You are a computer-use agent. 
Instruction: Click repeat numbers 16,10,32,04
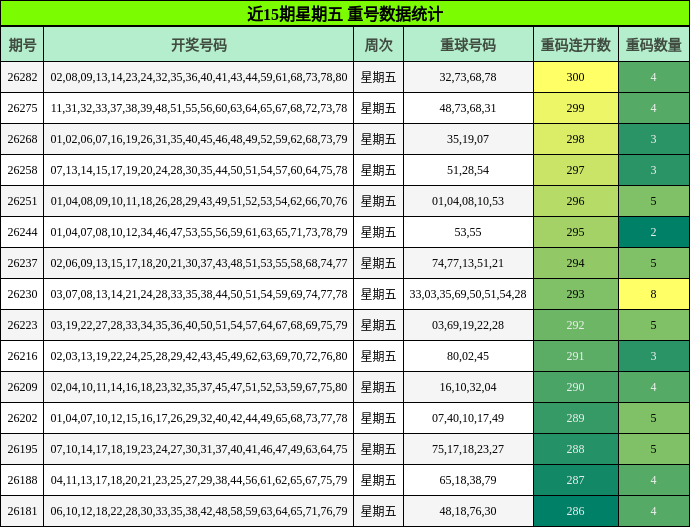(x=468, y=387)
